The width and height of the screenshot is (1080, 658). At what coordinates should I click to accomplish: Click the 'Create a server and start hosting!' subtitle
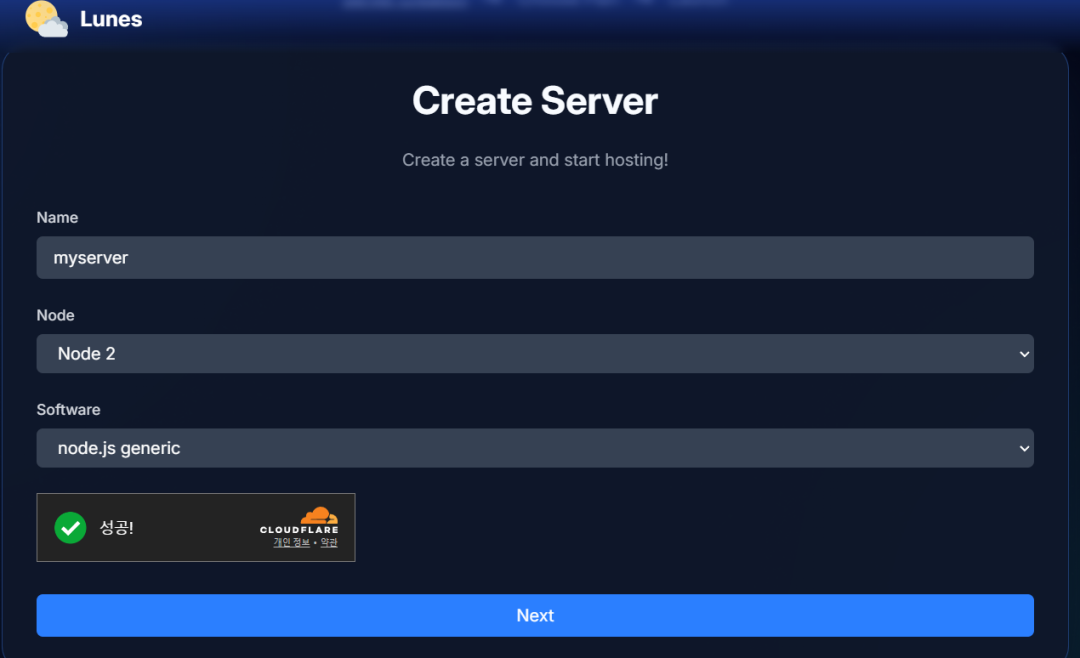point(534,160)
